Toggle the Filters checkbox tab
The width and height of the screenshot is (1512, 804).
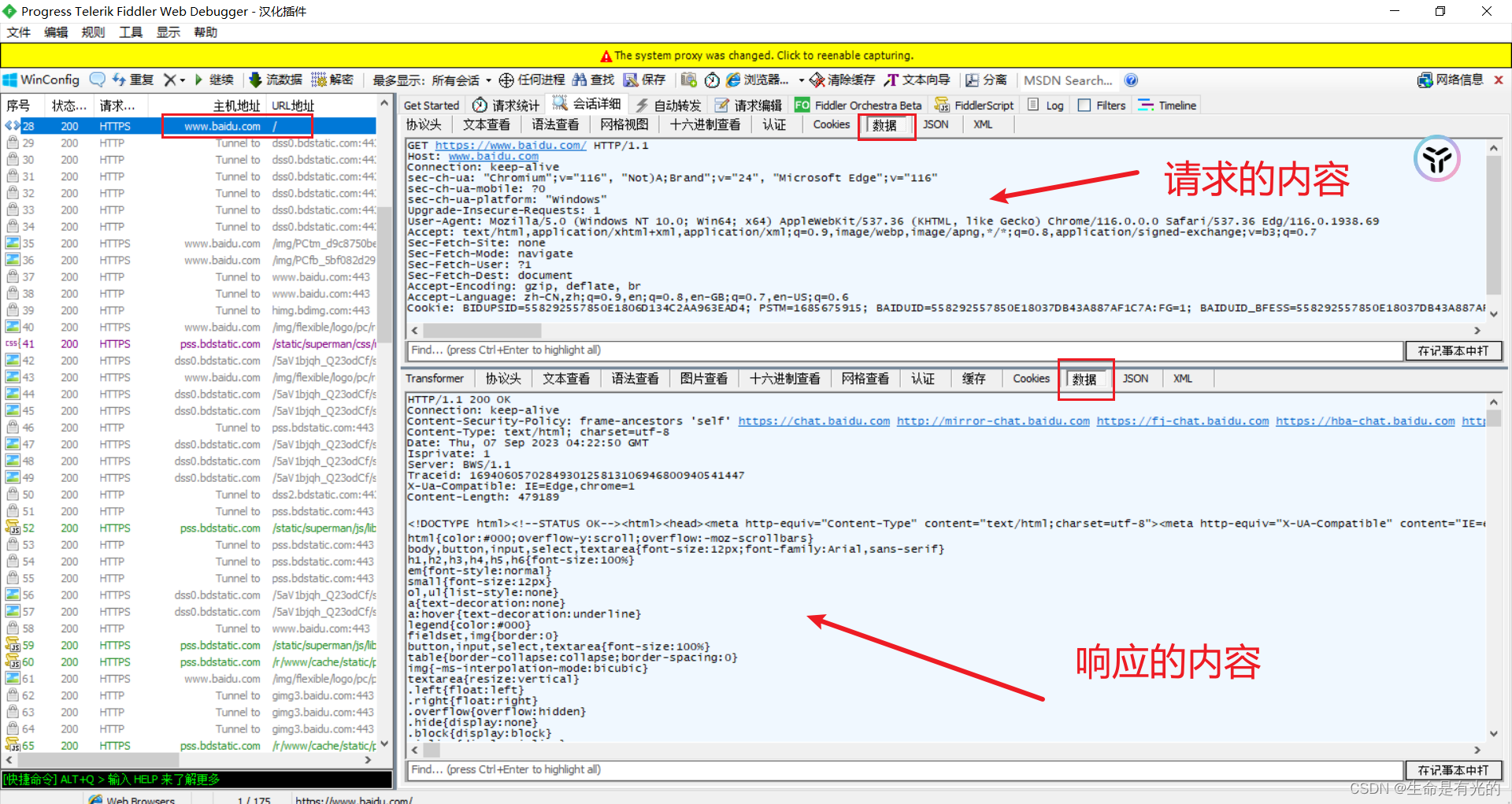(1102, 106)
